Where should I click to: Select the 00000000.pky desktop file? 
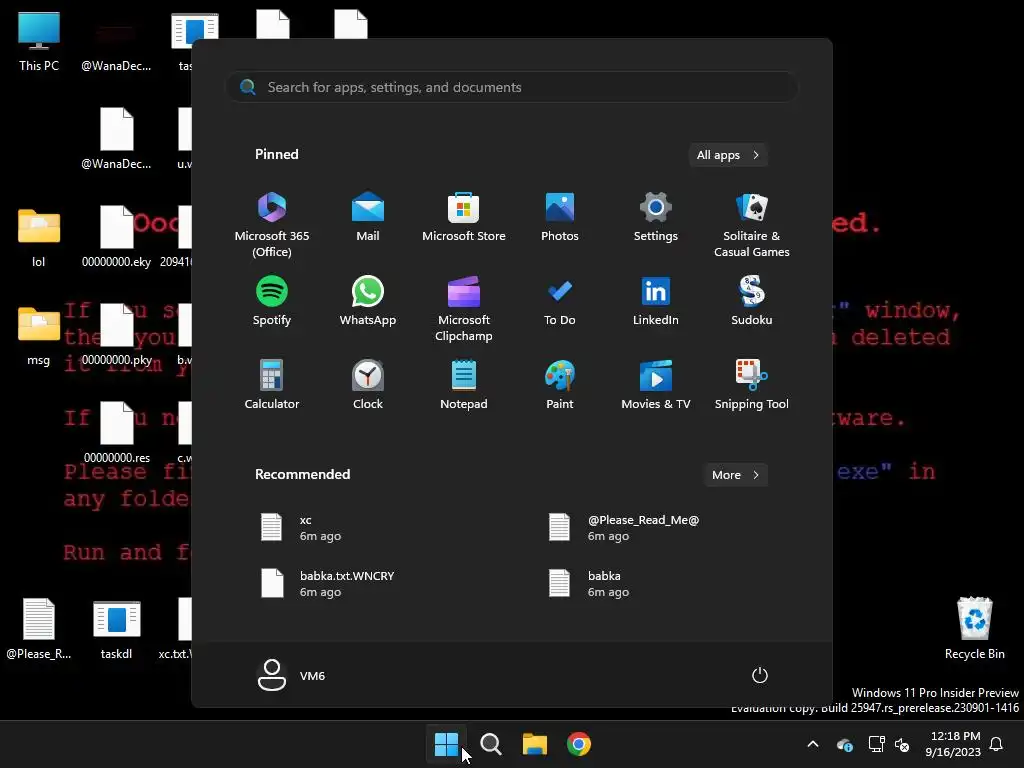[116, 336]
